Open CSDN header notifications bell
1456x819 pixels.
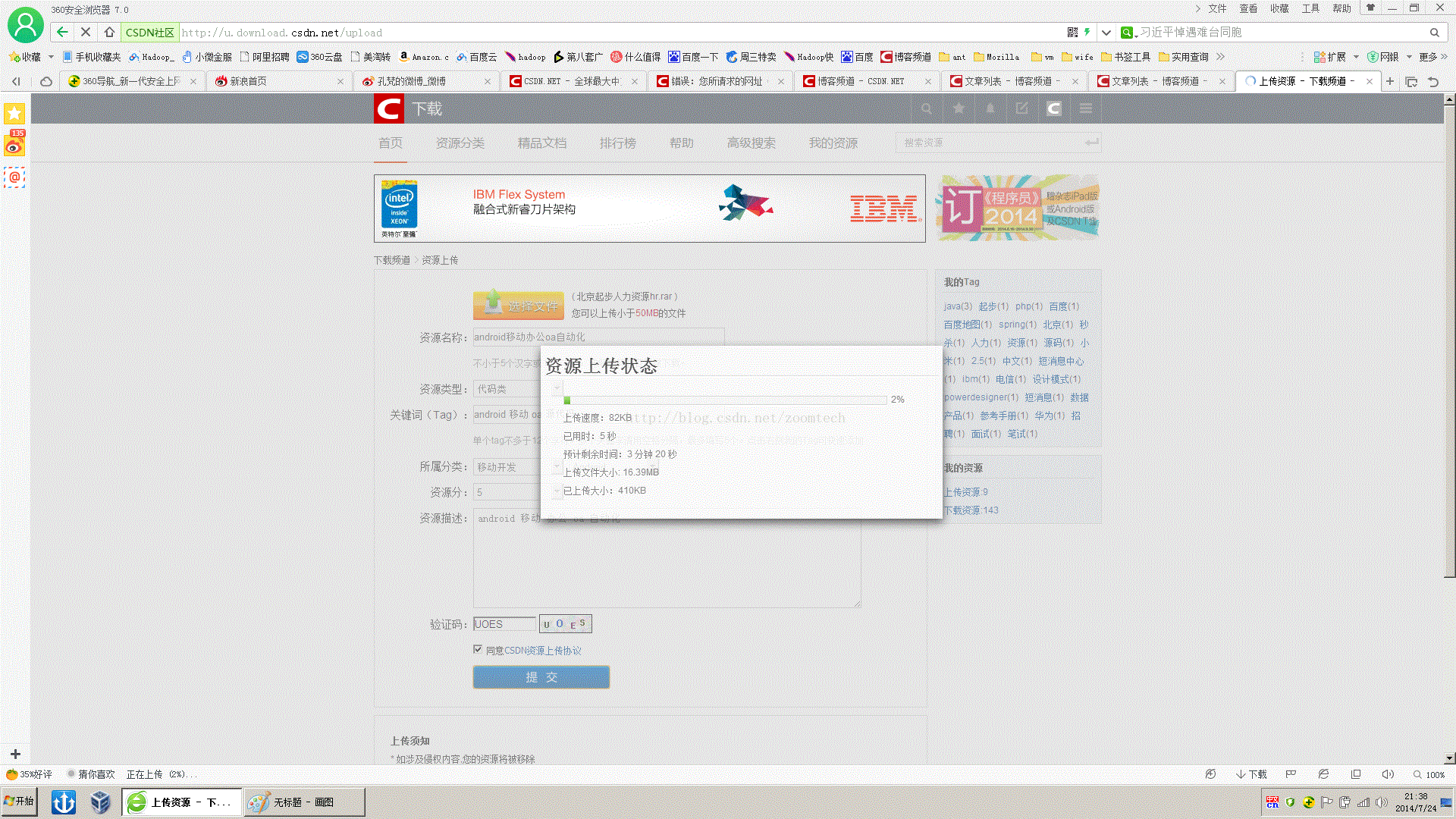(990, 108)
